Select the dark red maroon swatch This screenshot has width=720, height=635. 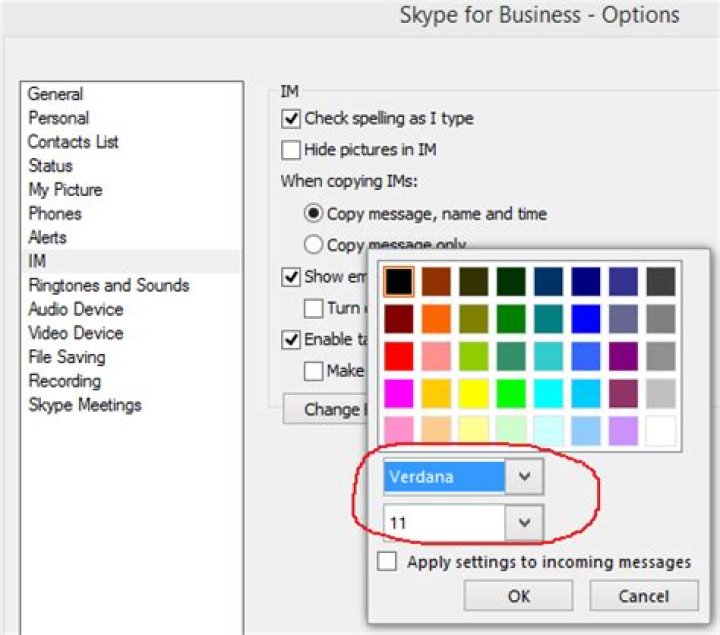pos(399,319)
